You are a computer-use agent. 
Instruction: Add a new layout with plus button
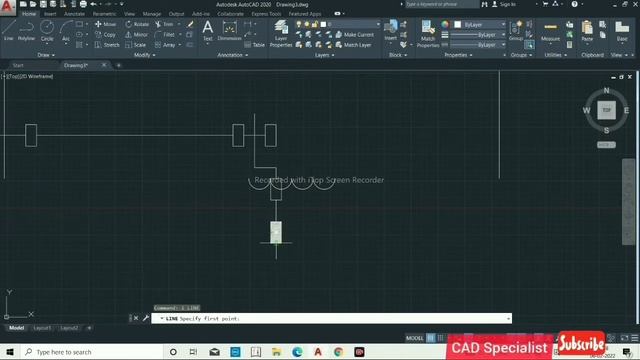[x=89, y=328]
